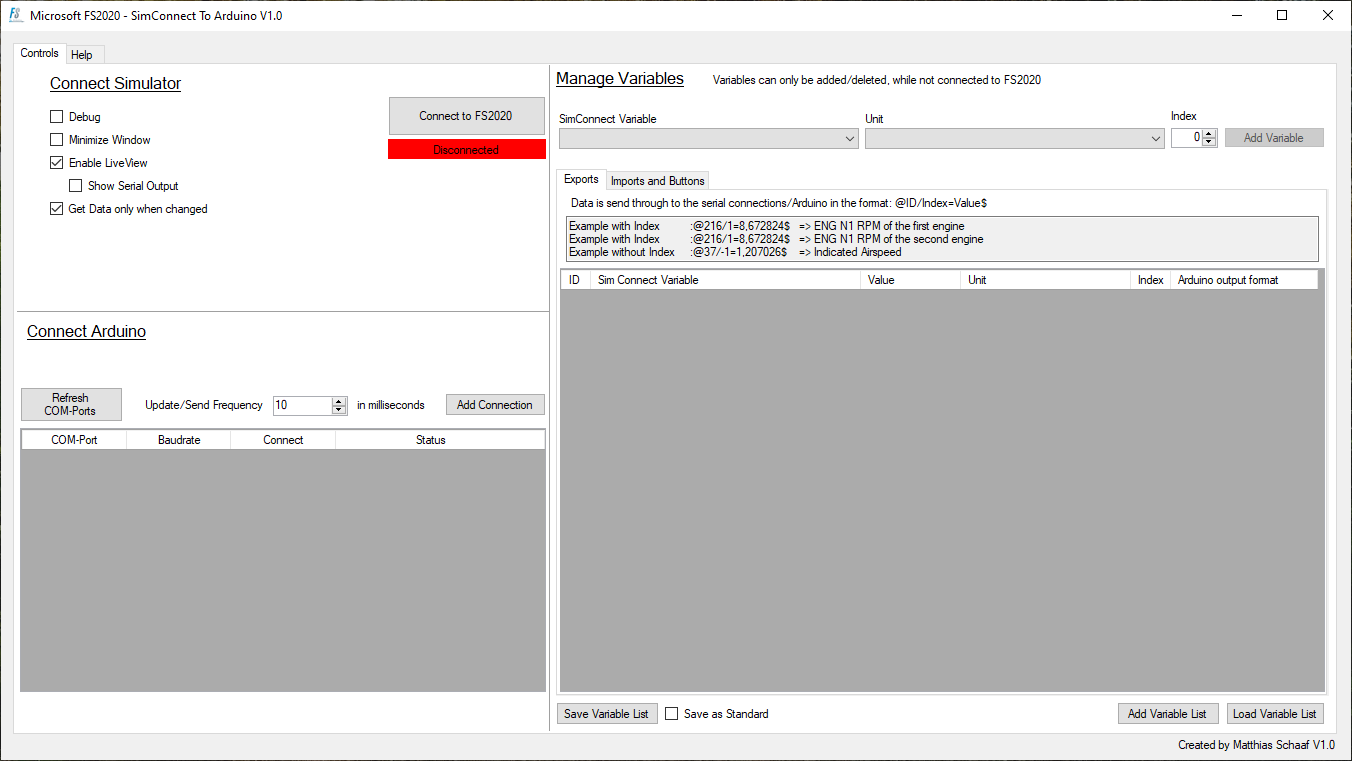Switch to Imports and Buttons tab
Image resolution: width=1352 pixels, height=761 pixels.
point(657,181)
